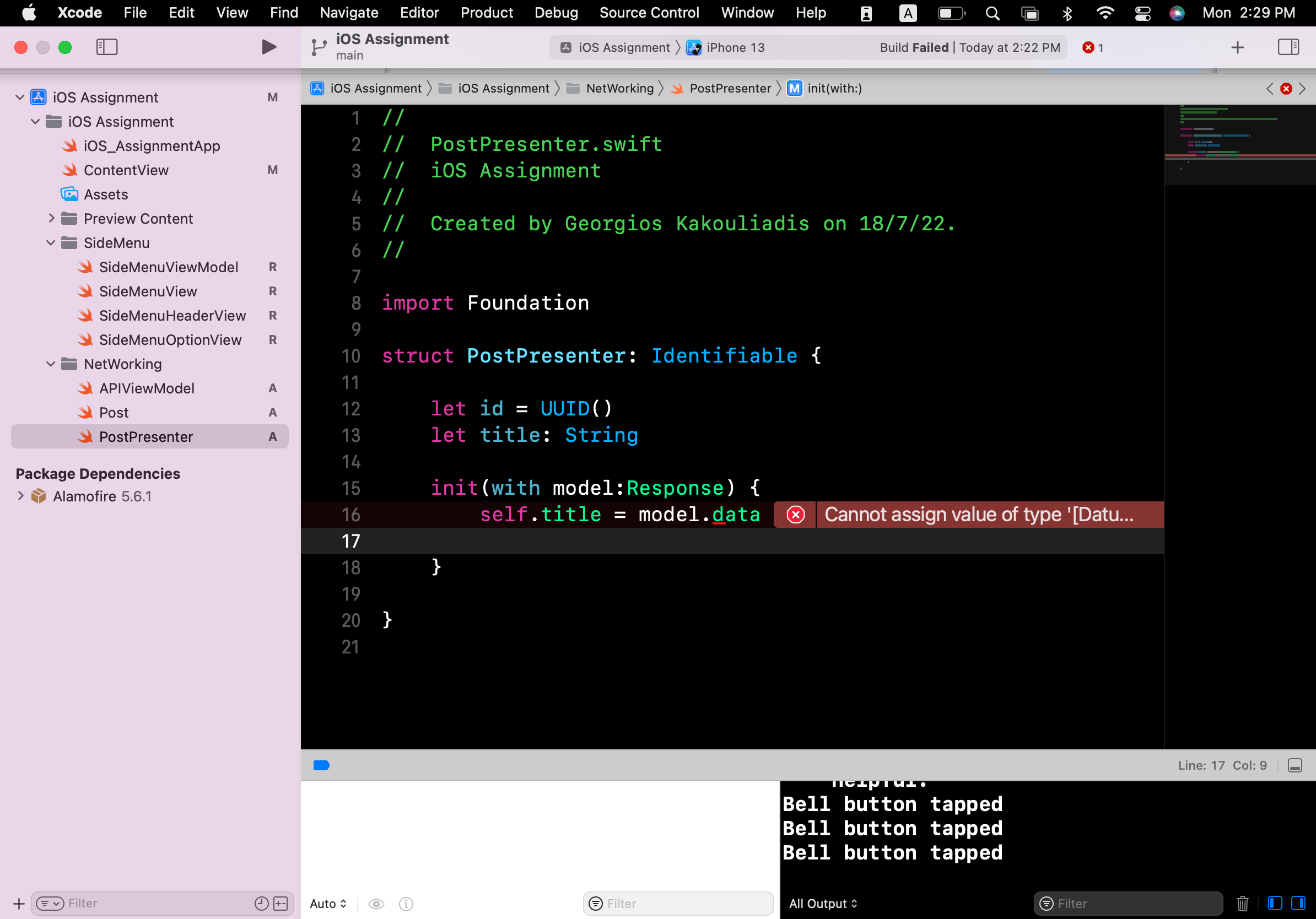Select the PostPresenter file in navigator

[149, 436]
